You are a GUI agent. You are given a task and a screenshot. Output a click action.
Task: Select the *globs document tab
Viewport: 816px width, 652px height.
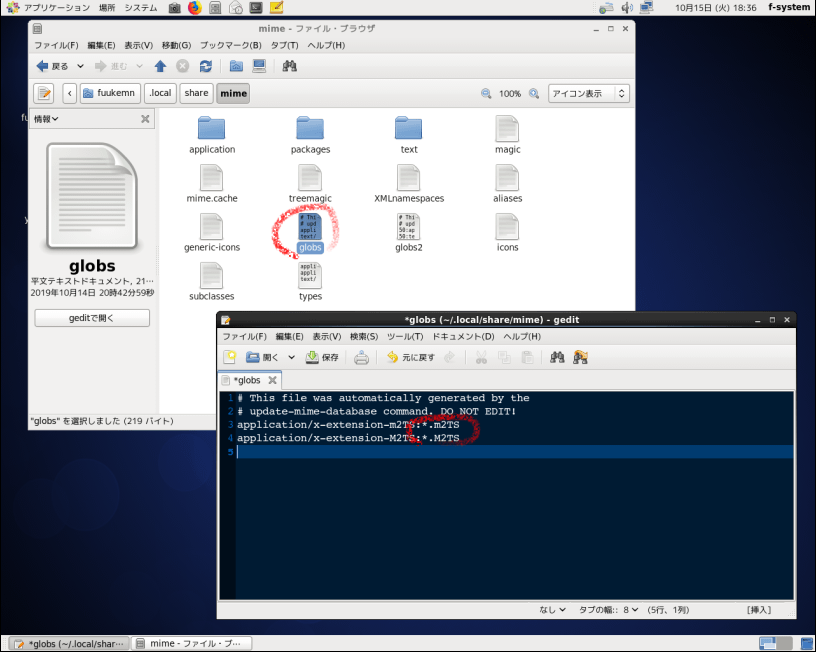[x=250, y=380]
